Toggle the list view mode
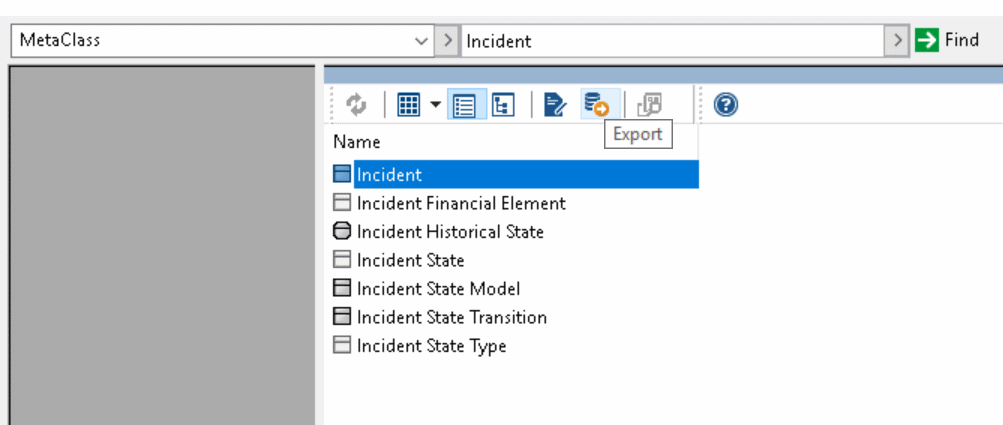The image size is (1003, 425). (x=464, y=105)
